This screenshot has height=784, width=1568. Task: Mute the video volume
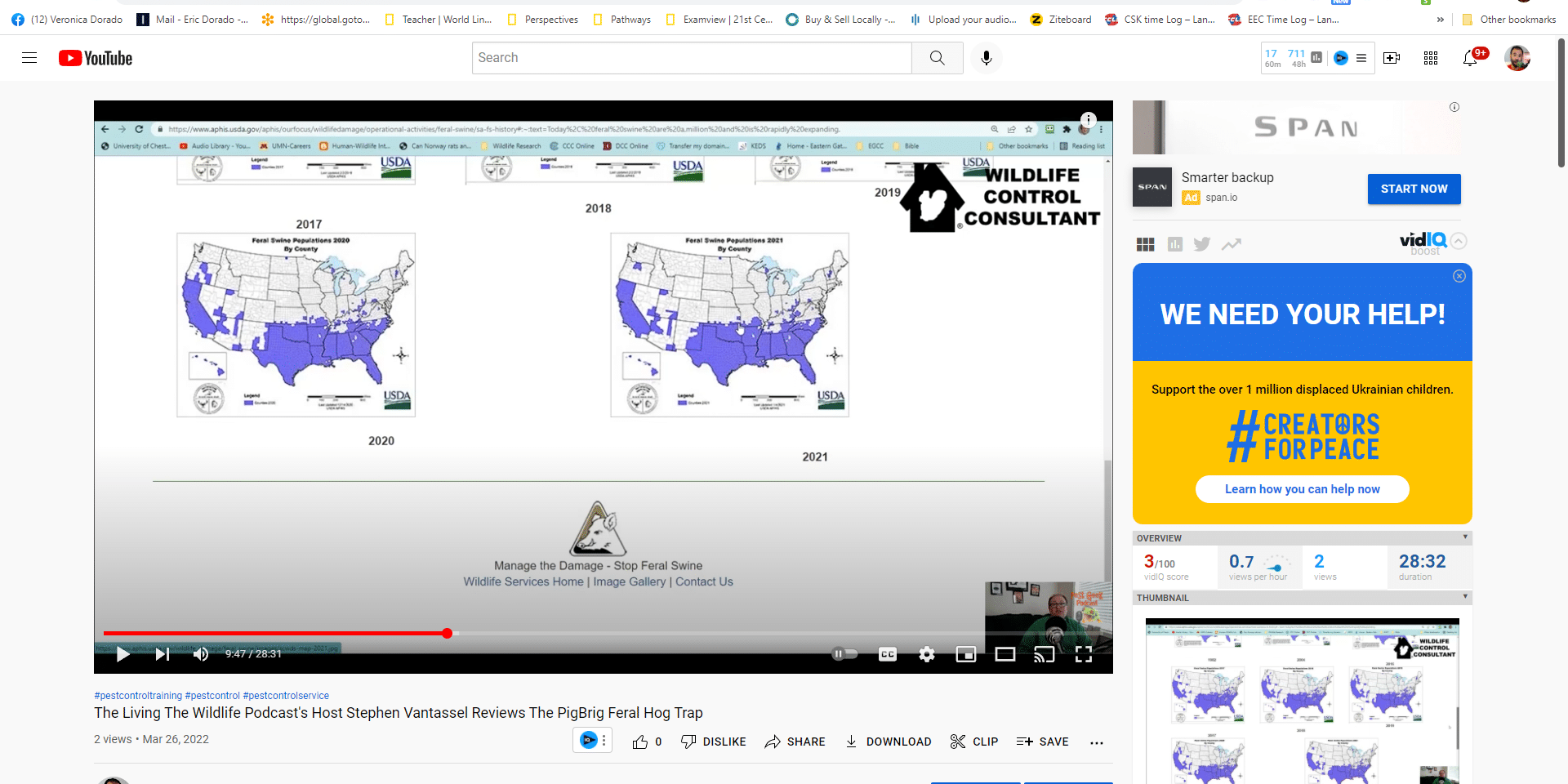[200, 654]
